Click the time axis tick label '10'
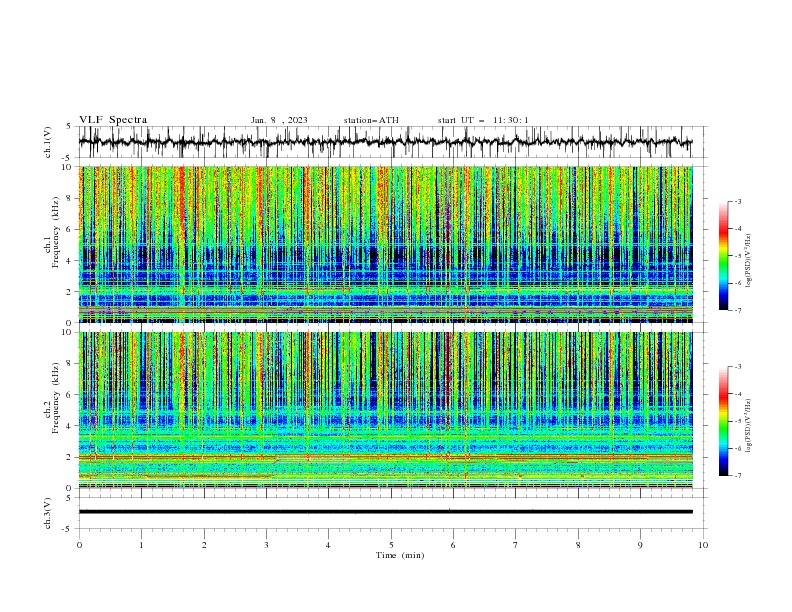Viewport: 792px width, 612px height. coord(703,545)
